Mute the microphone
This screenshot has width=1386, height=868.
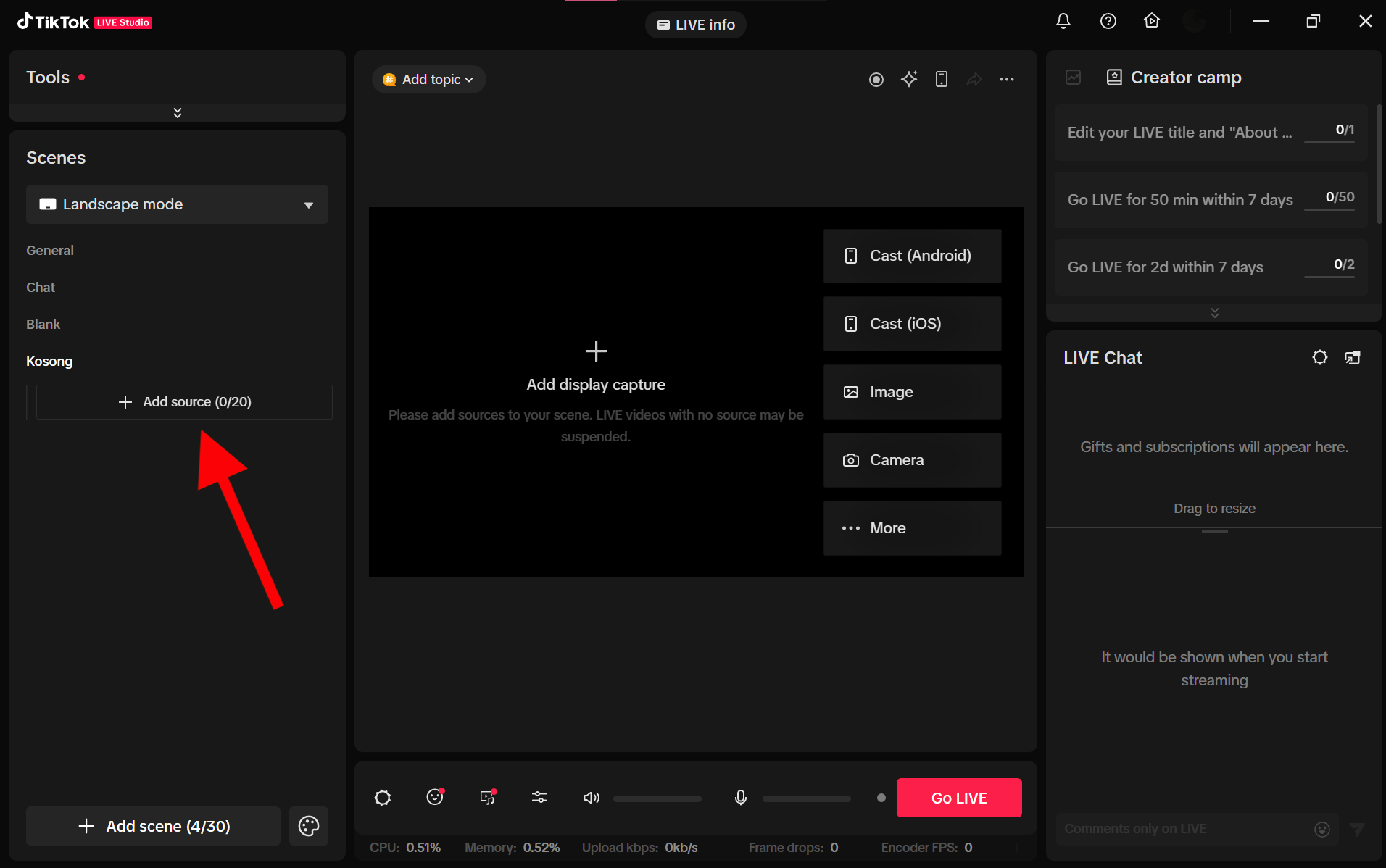[x=741, y=798]
